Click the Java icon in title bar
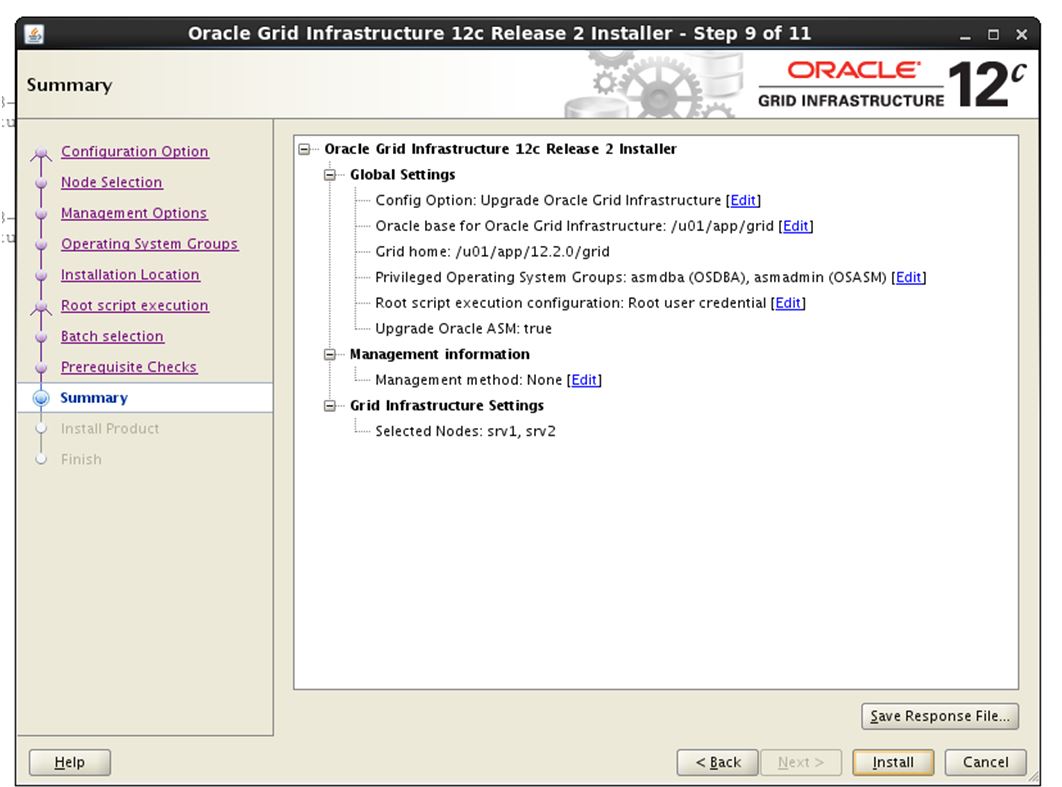Image resolution: width=1062 pixels, height=787 pixels. 34,33
